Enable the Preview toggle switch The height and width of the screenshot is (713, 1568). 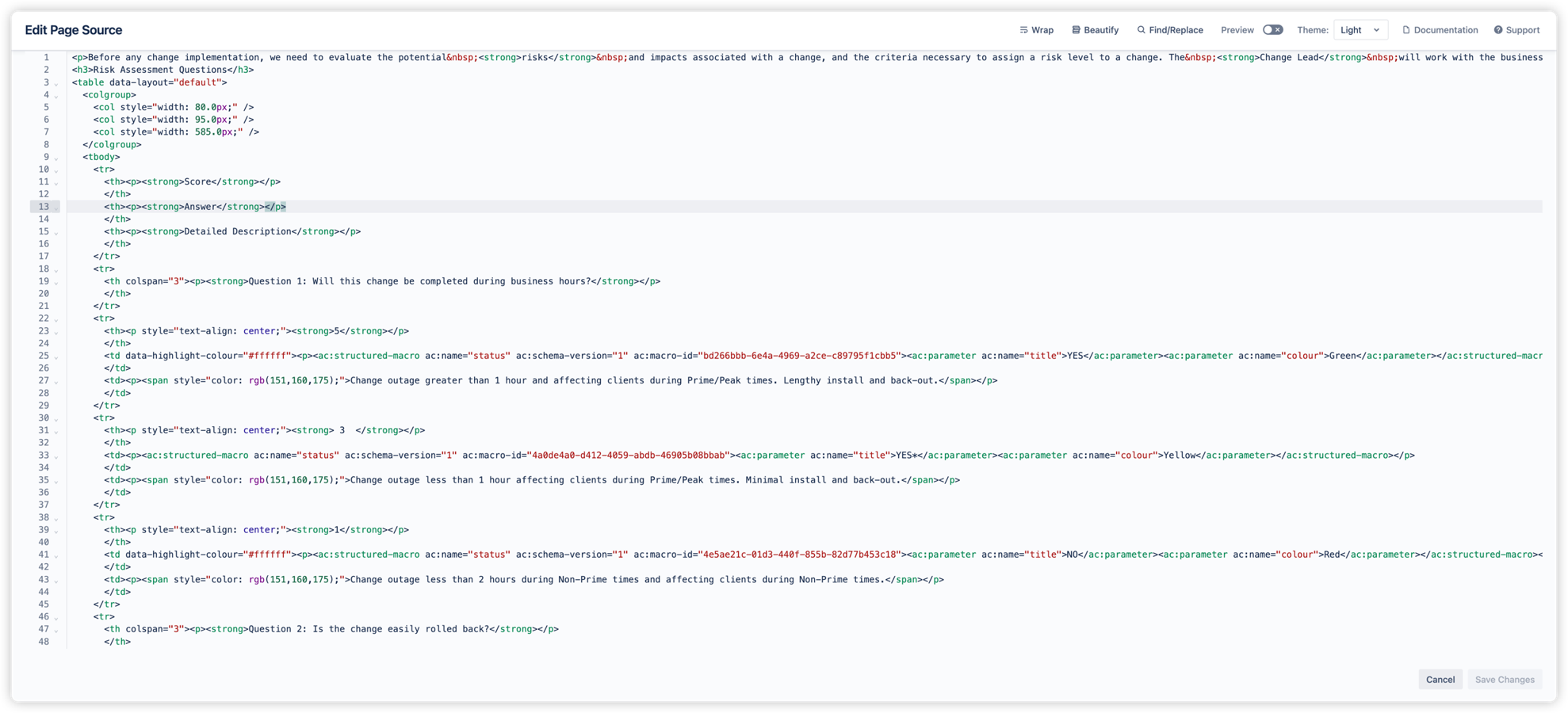tap(1273, 29)
